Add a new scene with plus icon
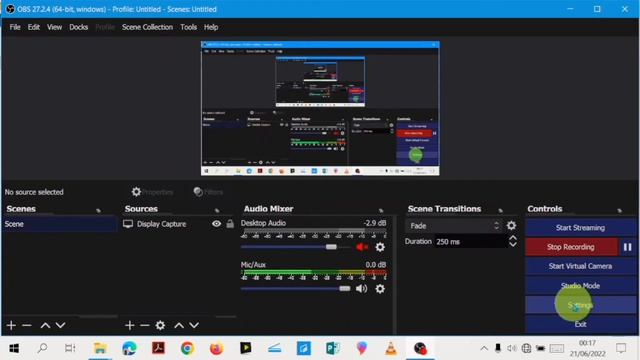The image size is (640, 360). pyautogui.click(x=11, y=325)
